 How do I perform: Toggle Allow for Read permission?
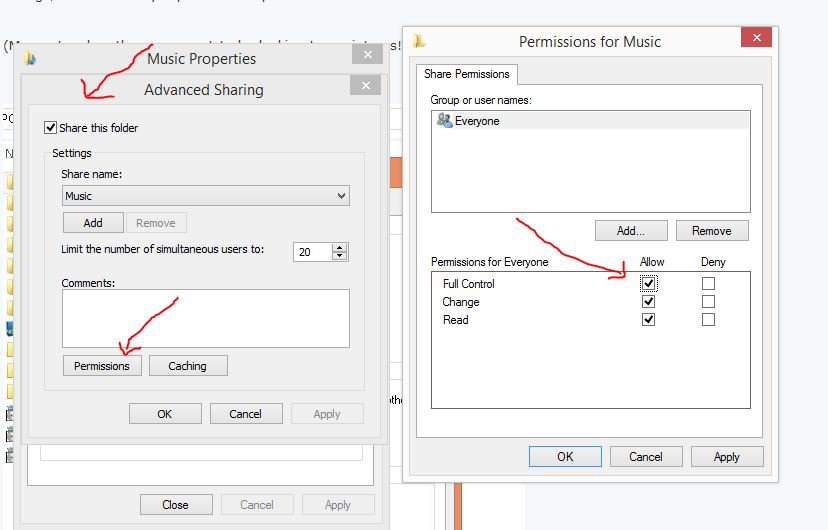coord(649,320)
